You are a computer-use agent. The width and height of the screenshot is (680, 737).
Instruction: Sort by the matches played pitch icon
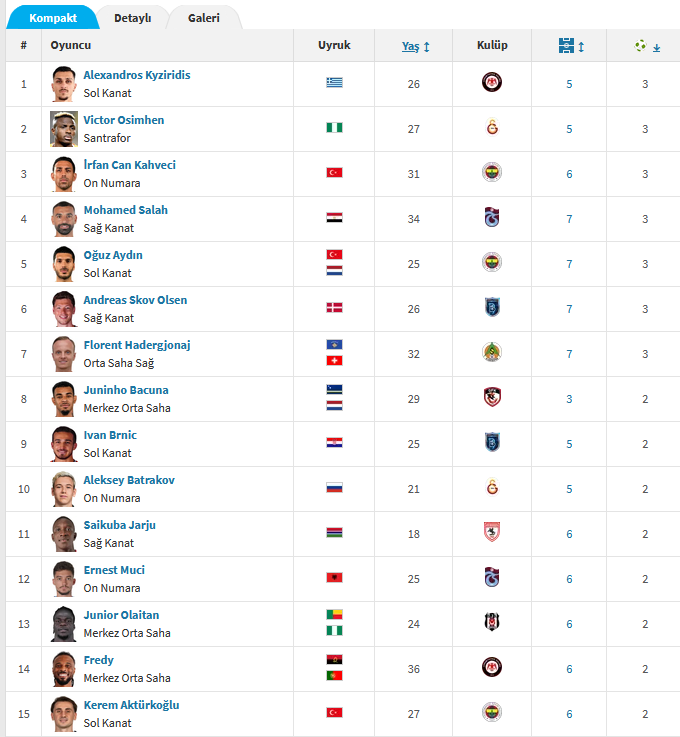pyautogui.click(x=566, y=46)
